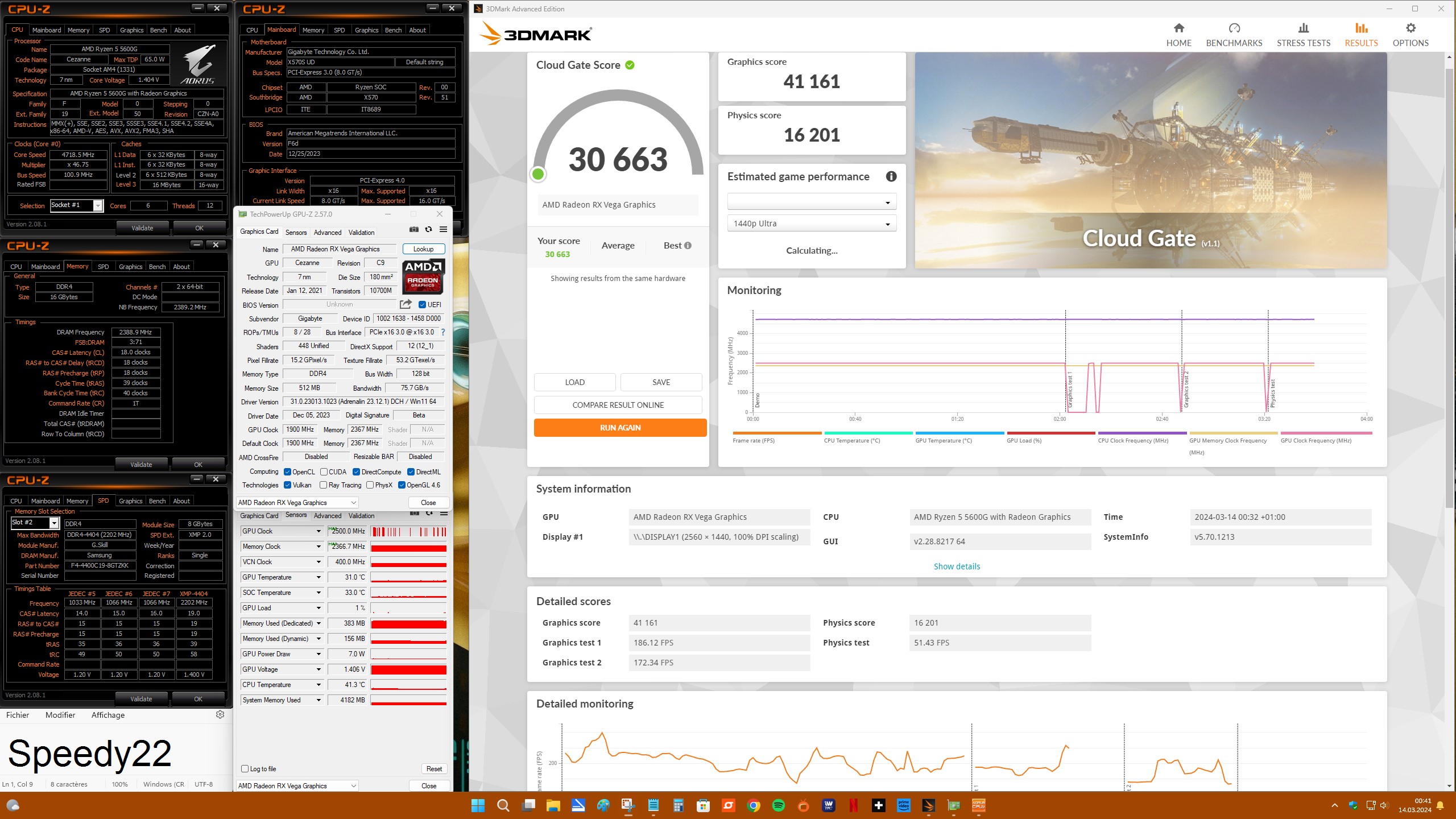
Task: Switch to the RESULTS tab in 3DMark
Action: 1361,35
